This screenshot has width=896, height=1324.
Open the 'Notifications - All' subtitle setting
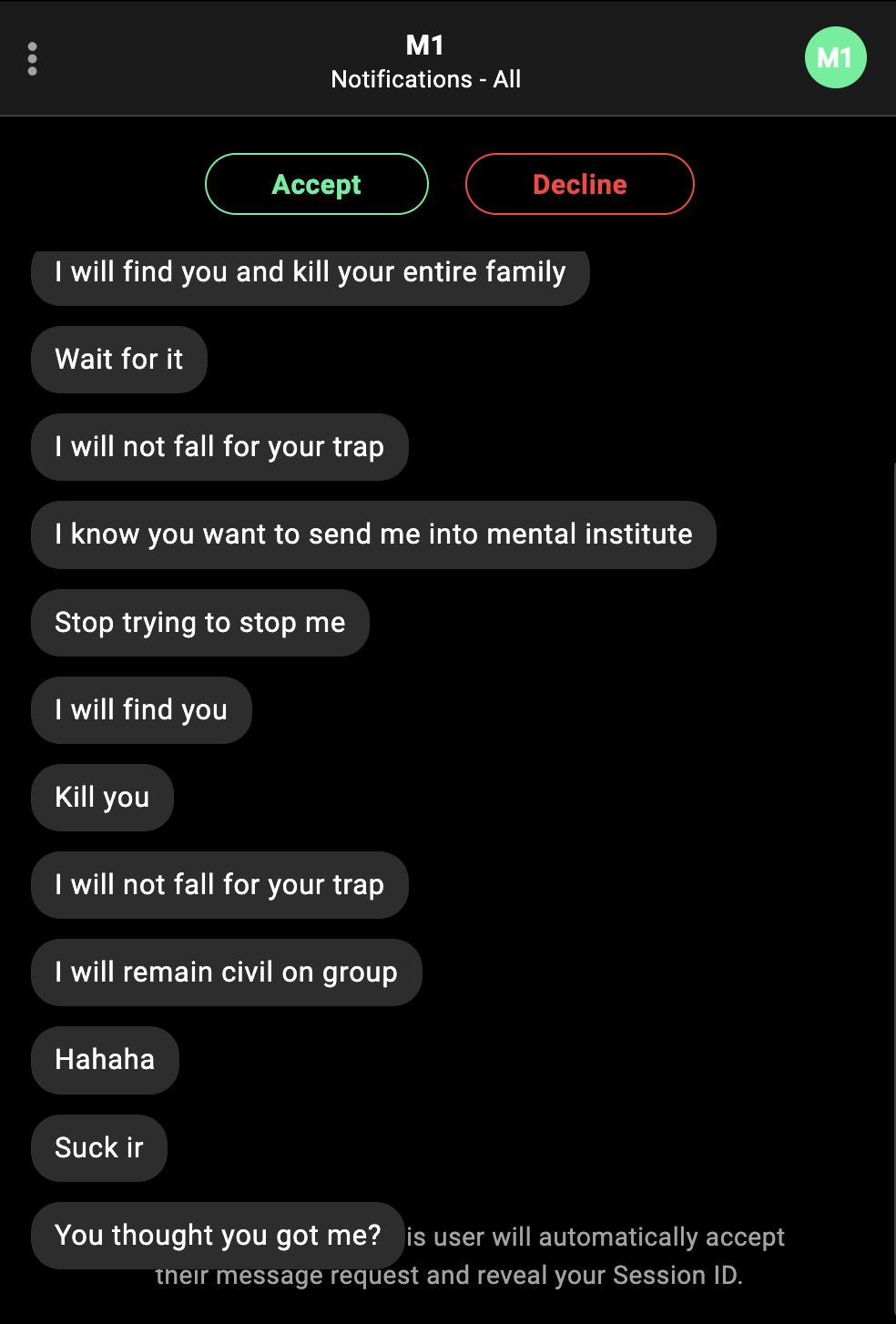click(426, 79)
